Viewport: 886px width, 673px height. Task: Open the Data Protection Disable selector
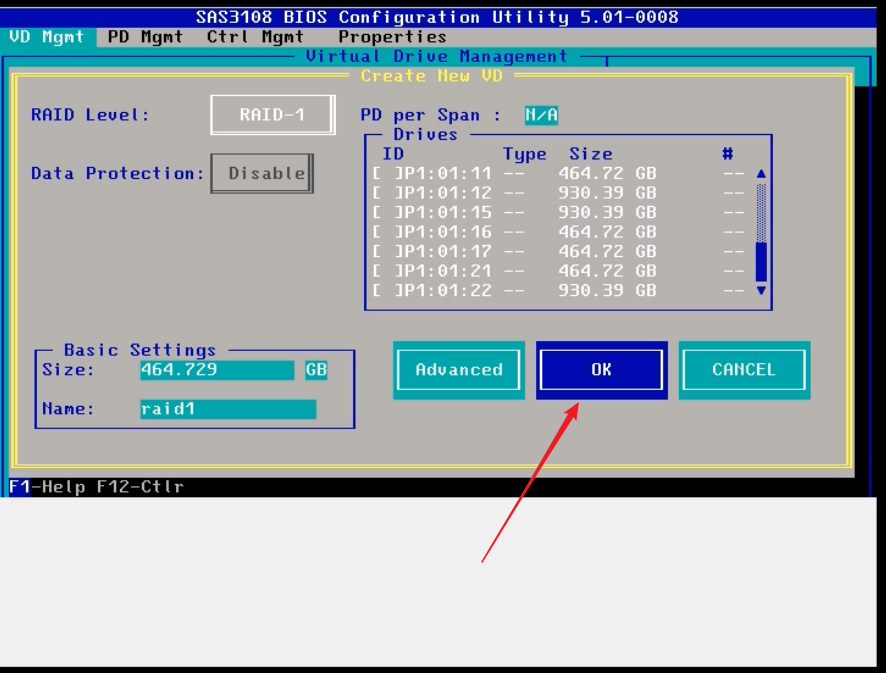coord(262,173)
